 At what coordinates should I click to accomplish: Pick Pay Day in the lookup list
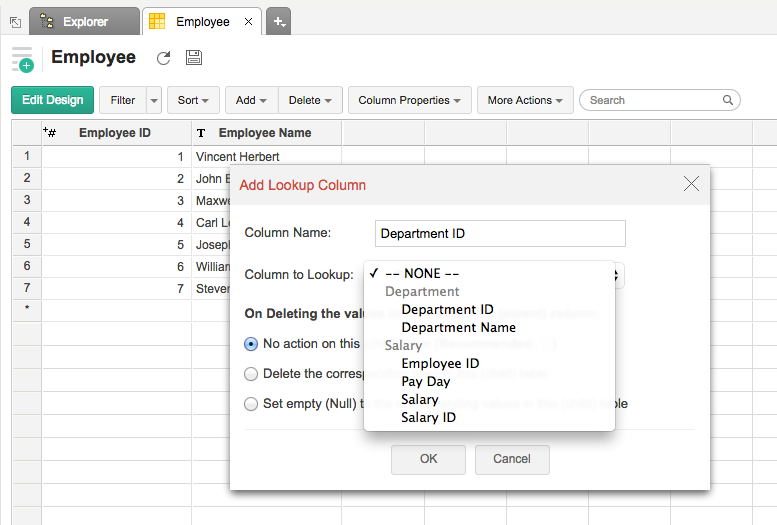(426, 381)
